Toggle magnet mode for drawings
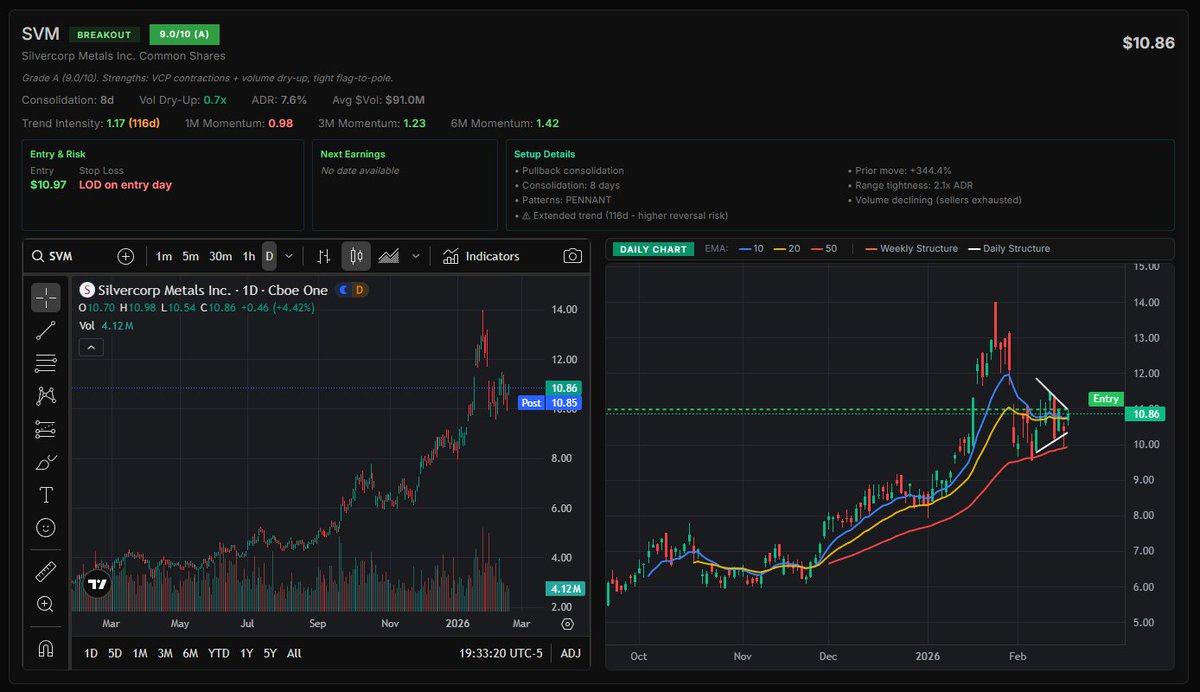This screenshot has height=692, width=1200. 46,648
